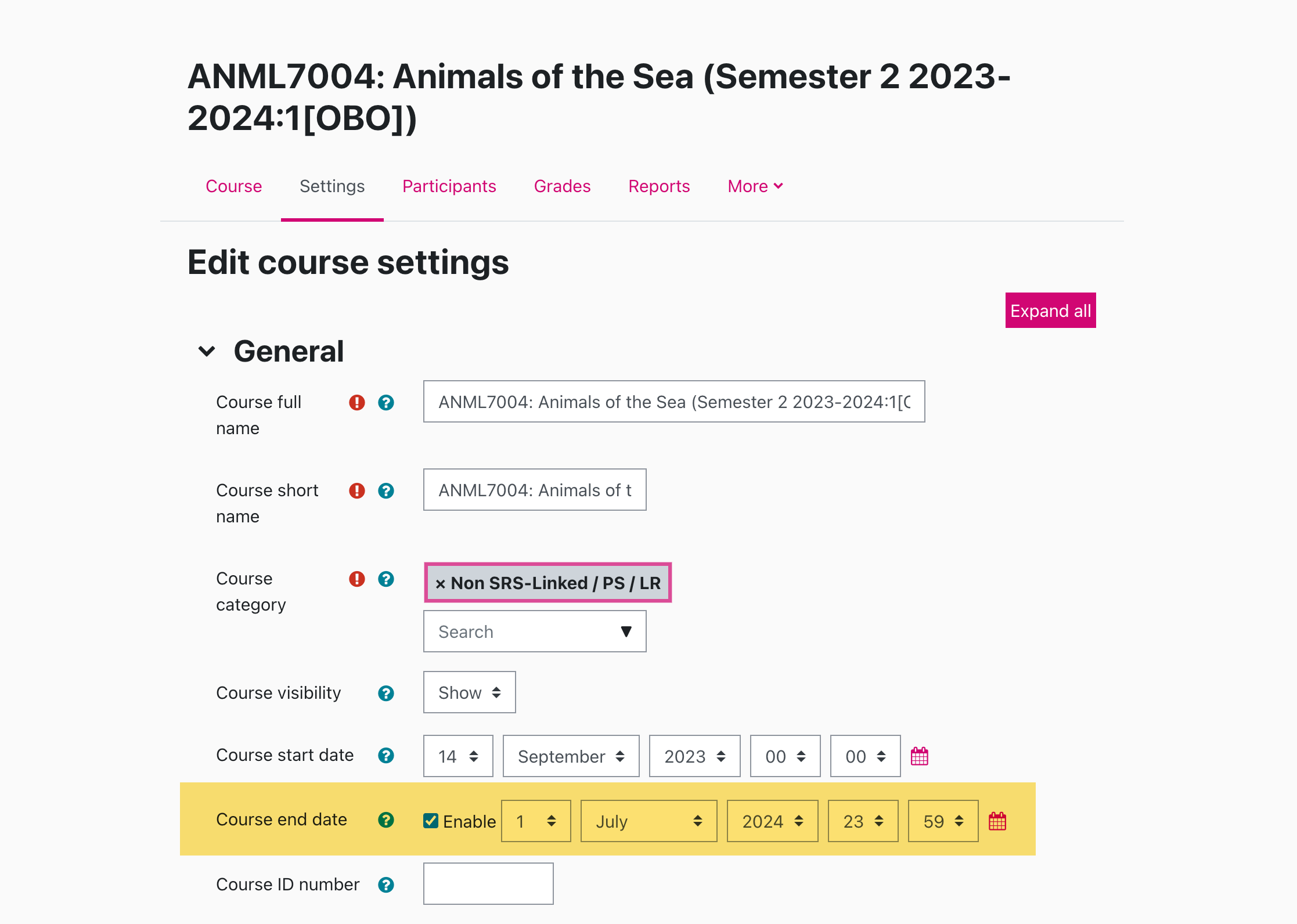Remove Non SRS-Linked / PS / LR category
This screenshot has width=1297, height=924.
tap(441, 584)
